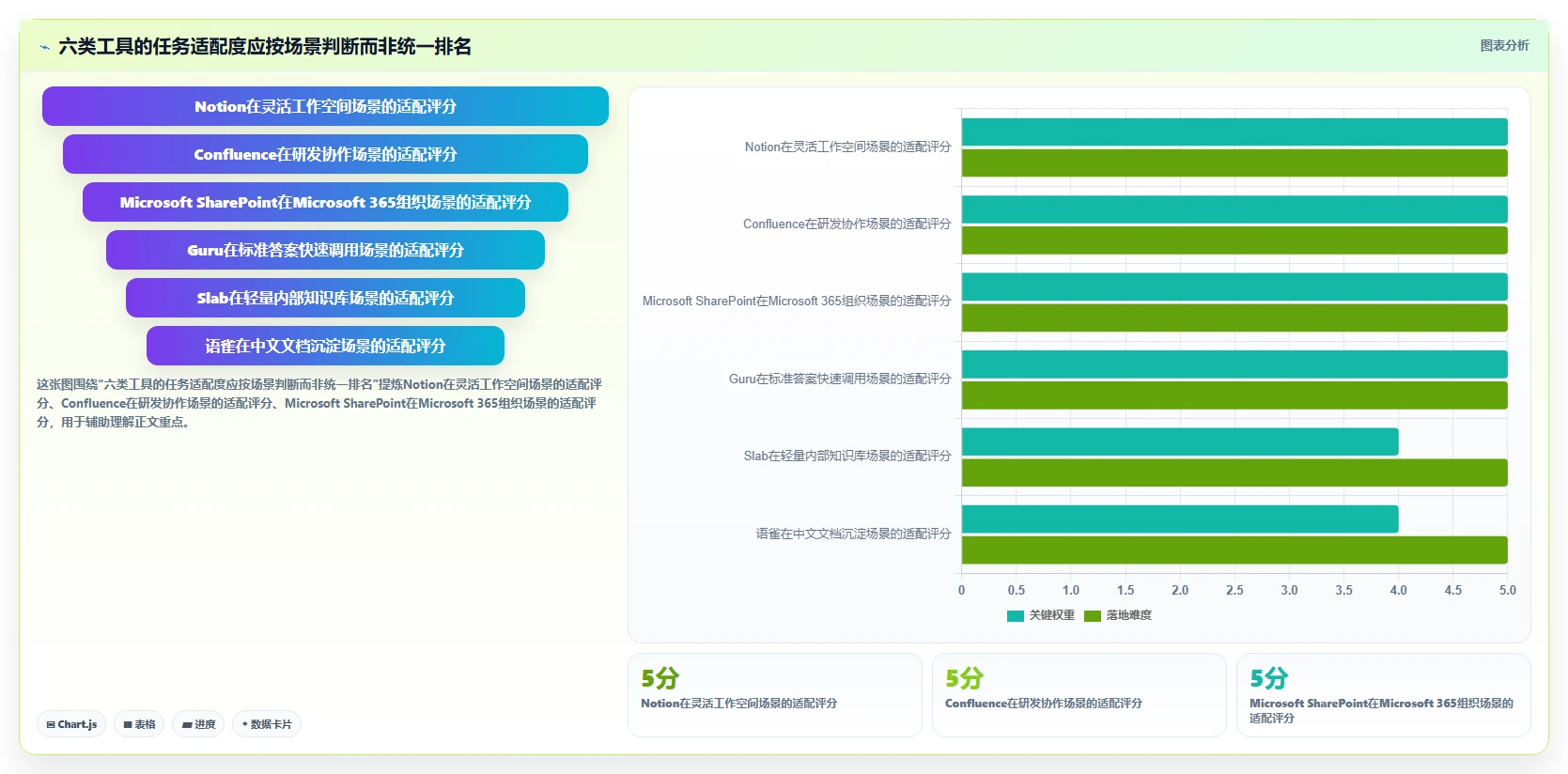Viewport: 1568px width, 774px height.
Task: Click the Chart.js tag chip
Action: pyautogui.click(x=72, y=724)
